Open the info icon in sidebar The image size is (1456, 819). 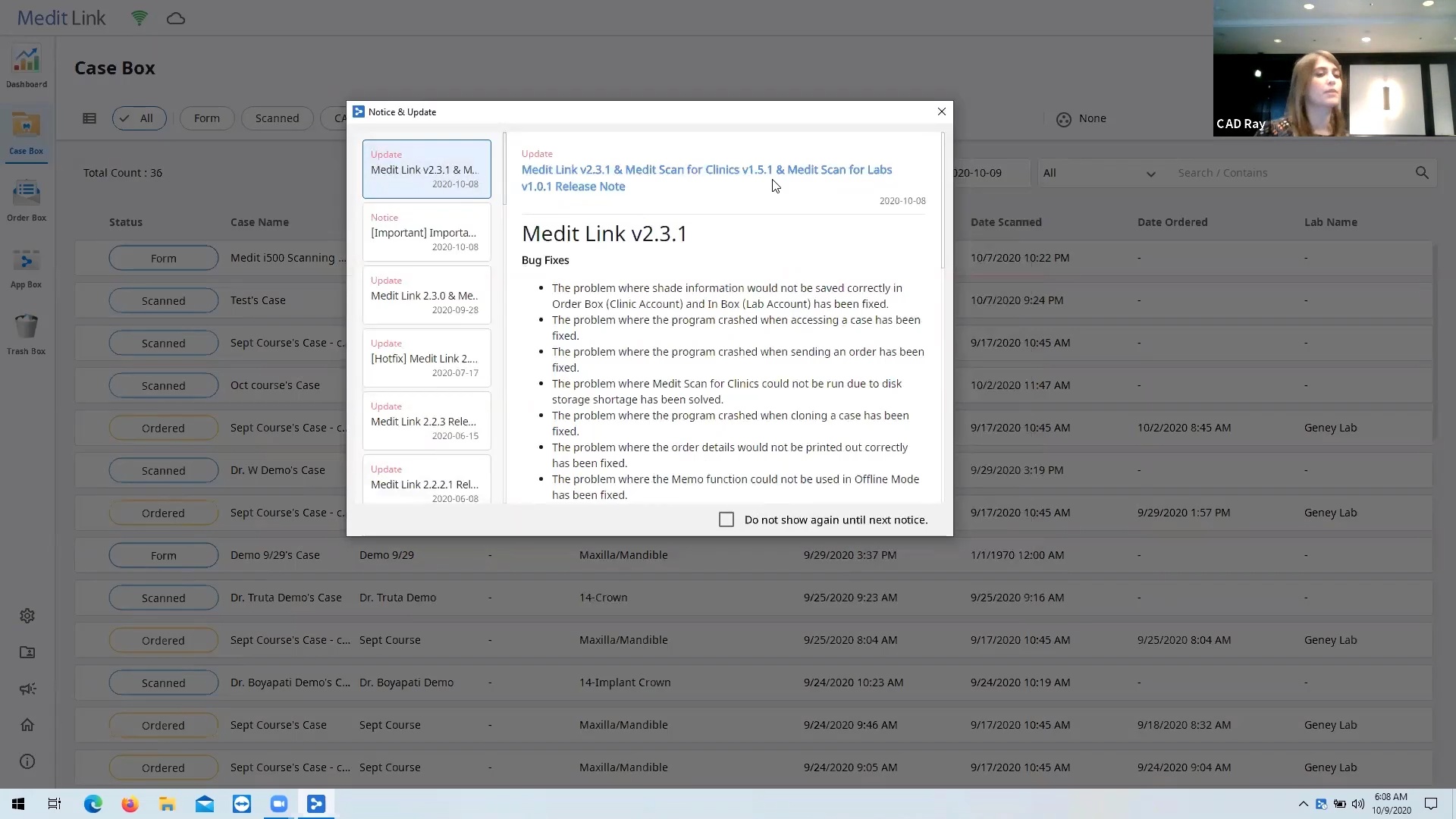pyautogui.click(x=27, y=761)
